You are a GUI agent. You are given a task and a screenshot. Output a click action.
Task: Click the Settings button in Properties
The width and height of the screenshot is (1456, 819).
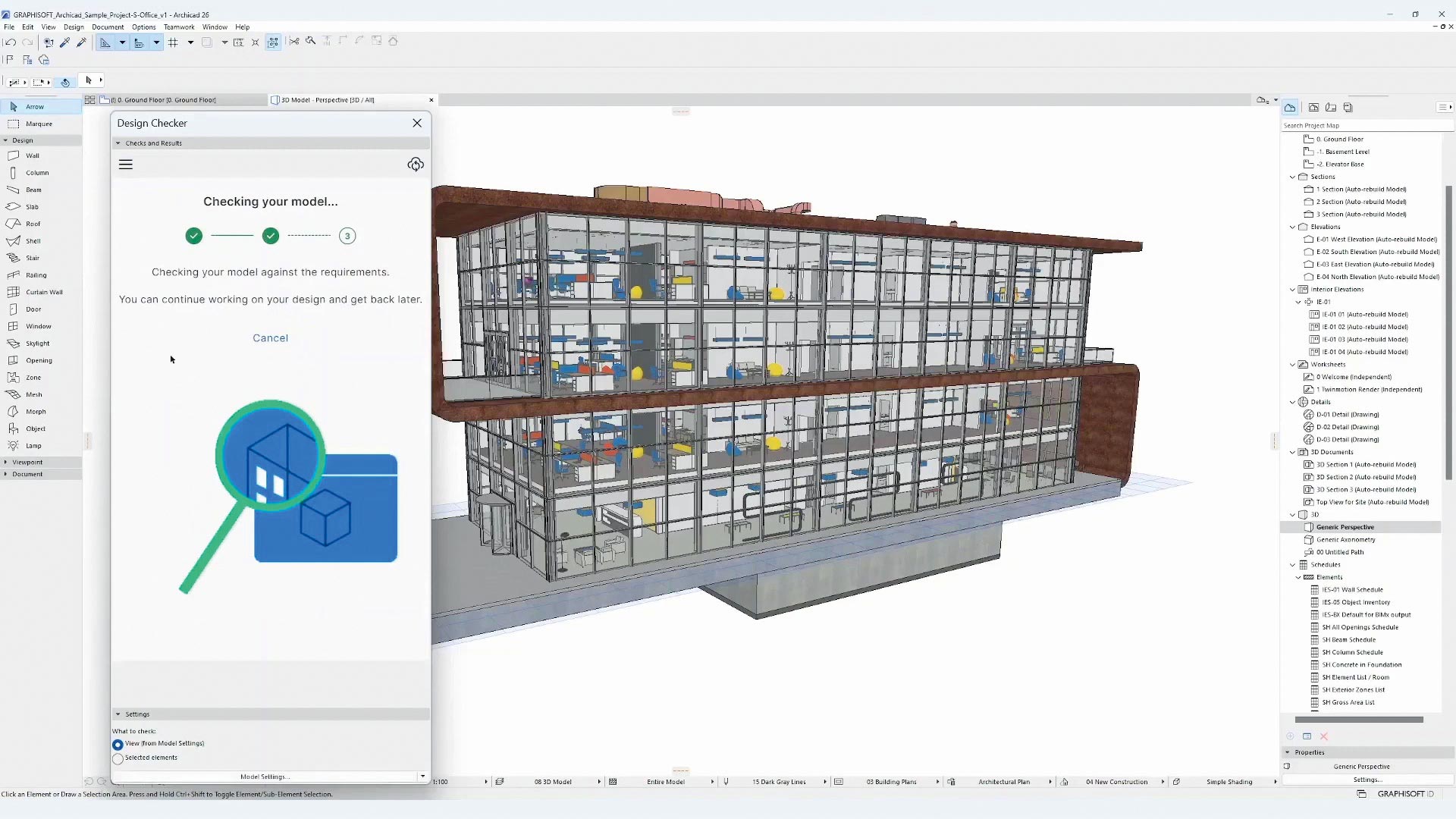(x=1367, y=780)
